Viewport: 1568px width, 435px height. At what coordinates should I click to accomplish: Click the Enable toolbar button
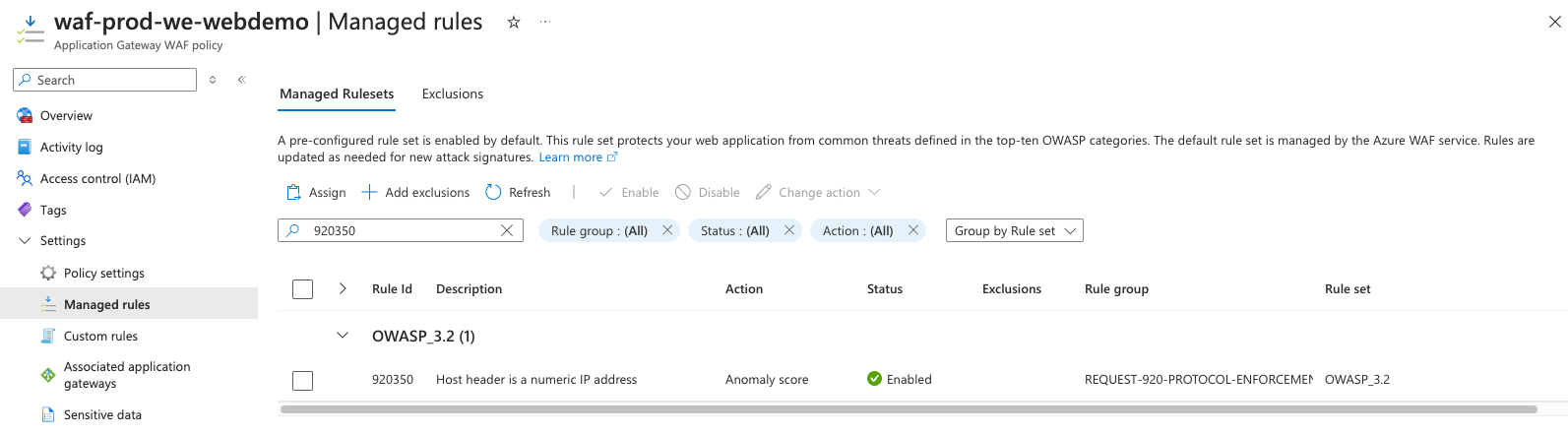click(629, 192)
